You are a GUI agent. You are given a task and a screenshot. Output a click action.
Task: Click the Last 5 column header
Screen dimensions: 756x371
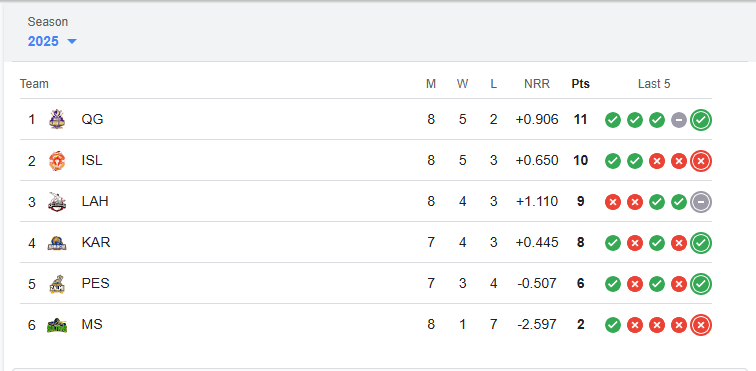pos(654,84)
